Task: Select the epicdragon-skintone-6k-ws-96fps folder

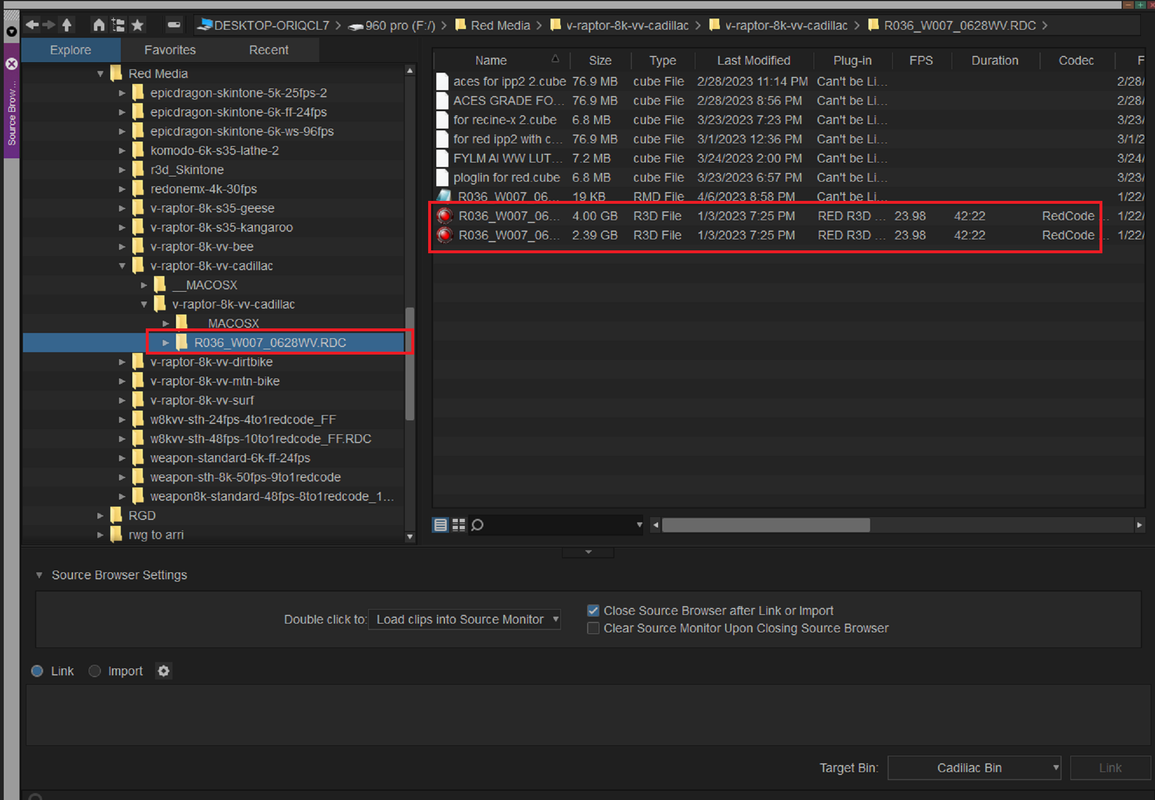Action: coord(242,131)
